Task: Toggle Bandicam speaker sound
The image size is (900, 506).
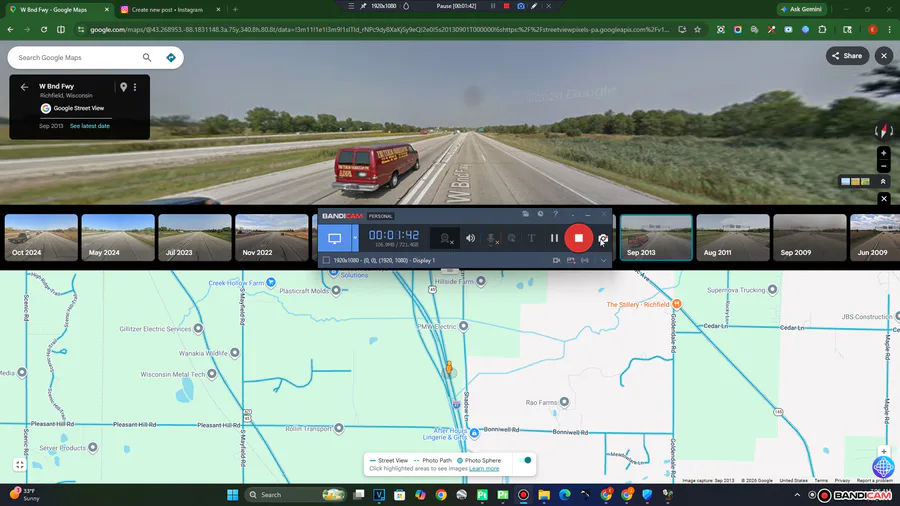Action: (470, 238)
